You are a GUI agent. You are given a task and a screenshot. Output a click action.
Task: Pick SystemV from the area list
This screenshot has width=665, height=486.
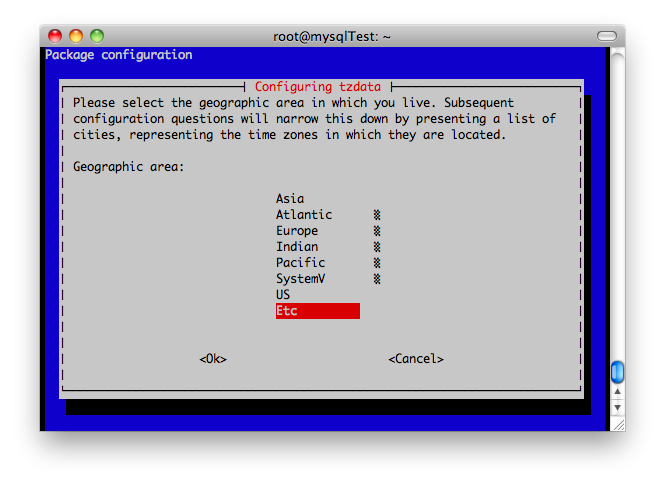pyautogui.click(x=300, y=279)
